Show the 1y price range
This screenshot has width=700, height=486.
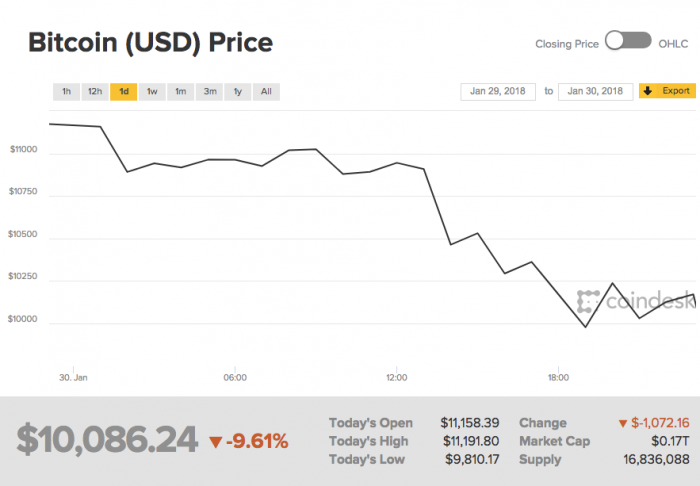pyautogui.click(x=238, y=91)
